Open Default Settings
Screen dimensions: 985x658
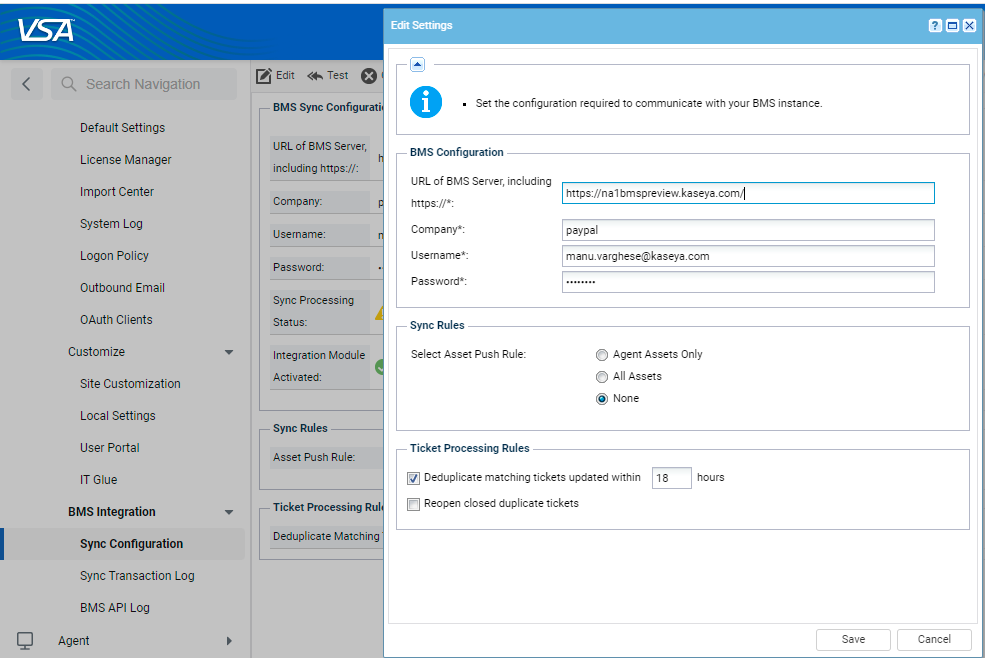pos(122,128)
